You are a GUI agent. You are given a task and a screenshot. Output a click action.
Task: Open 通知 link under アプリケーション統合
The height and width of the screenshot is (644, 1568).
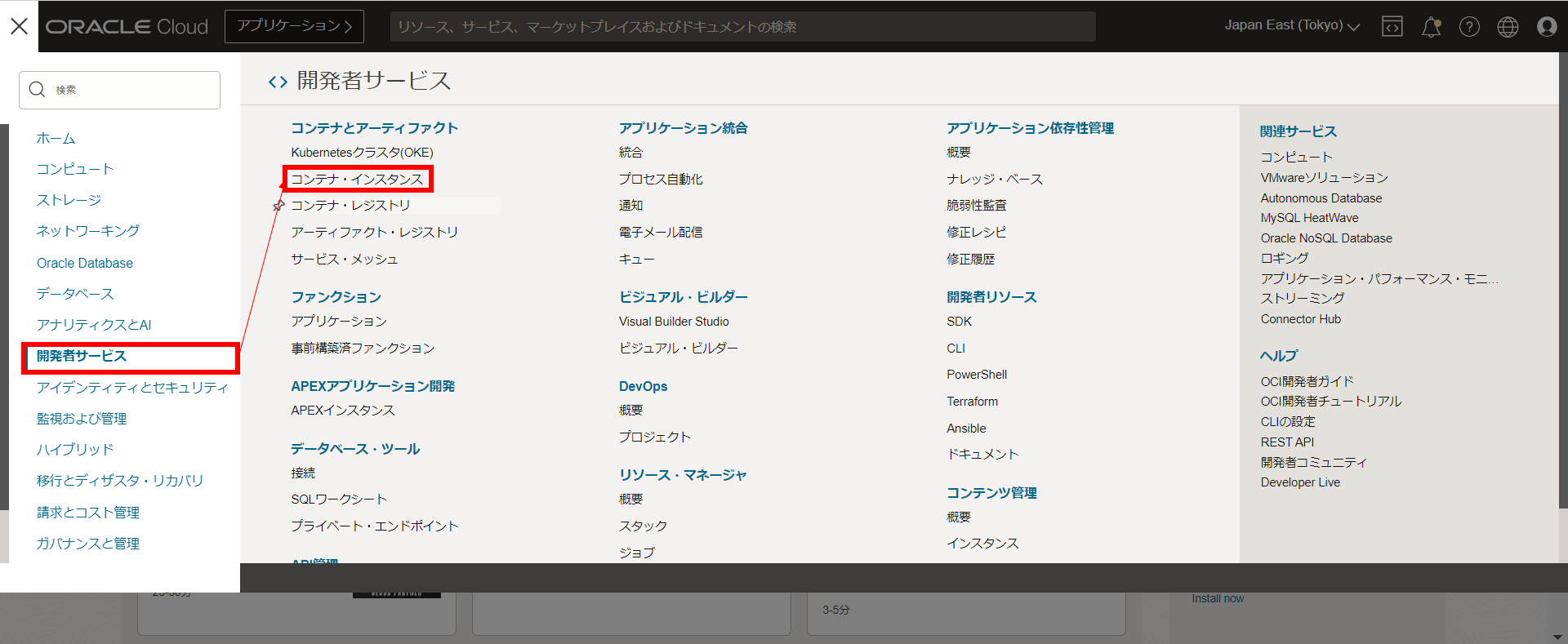coord(630,206)
